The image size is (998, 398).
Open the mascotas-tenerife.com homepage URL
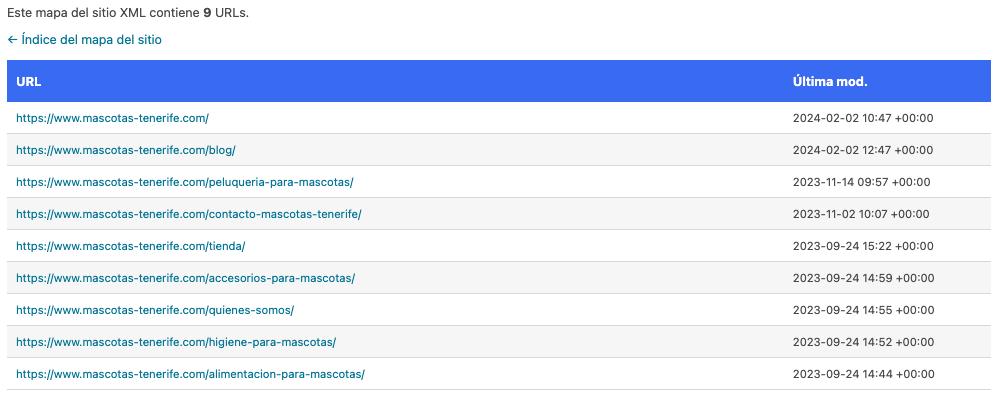click(113, 118)
